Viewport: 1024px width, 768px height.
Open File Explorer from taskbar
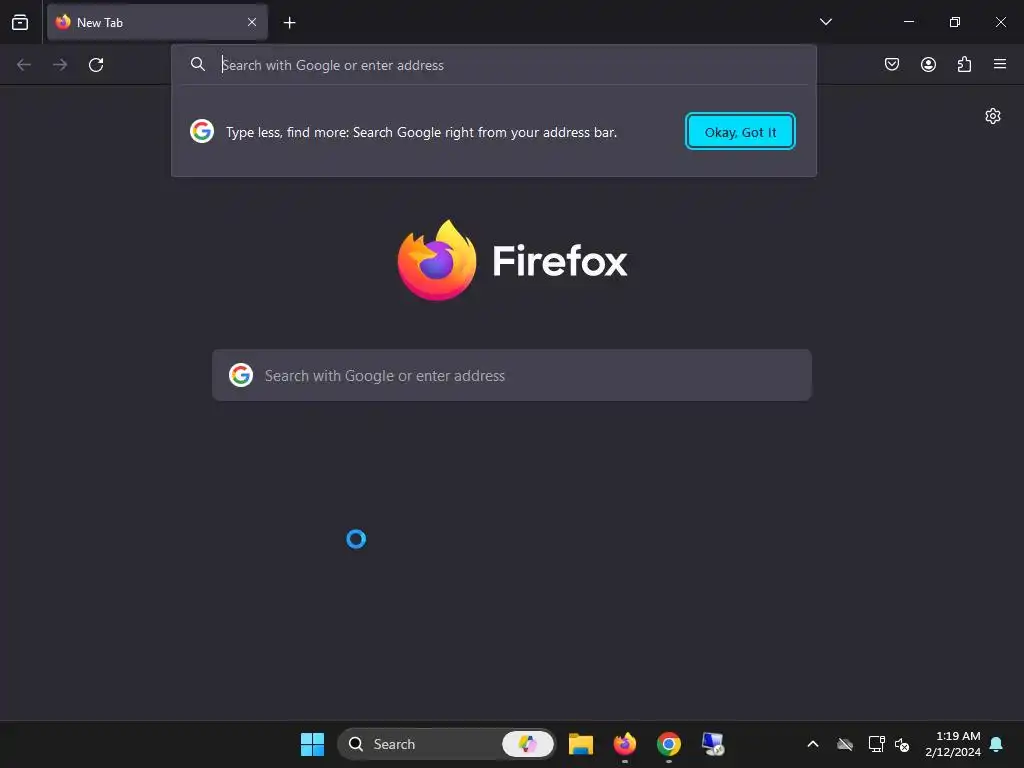click(581, 744)
